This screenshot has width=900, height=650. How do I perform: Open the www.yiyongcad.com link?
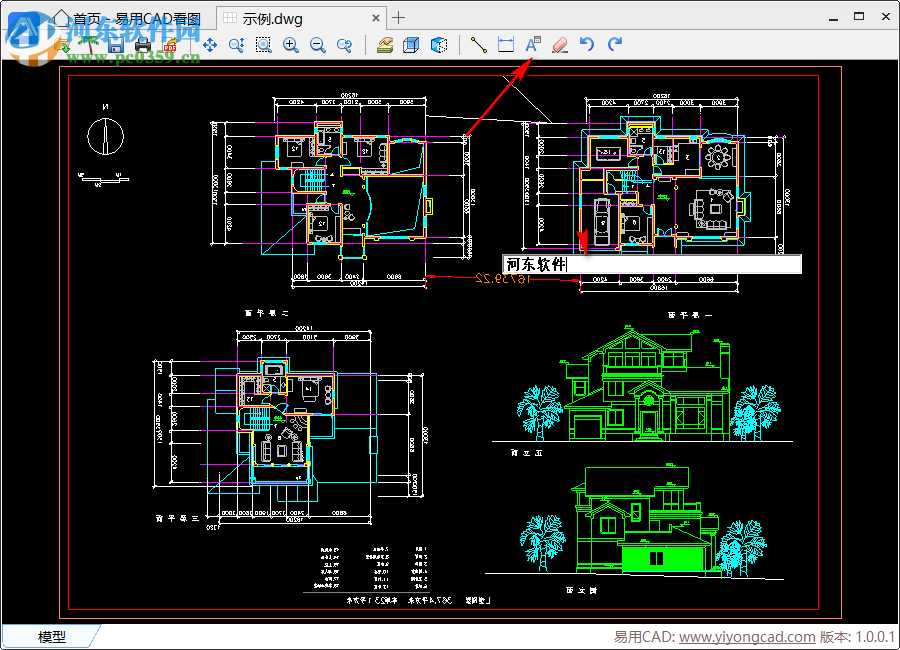click(747, 637)
